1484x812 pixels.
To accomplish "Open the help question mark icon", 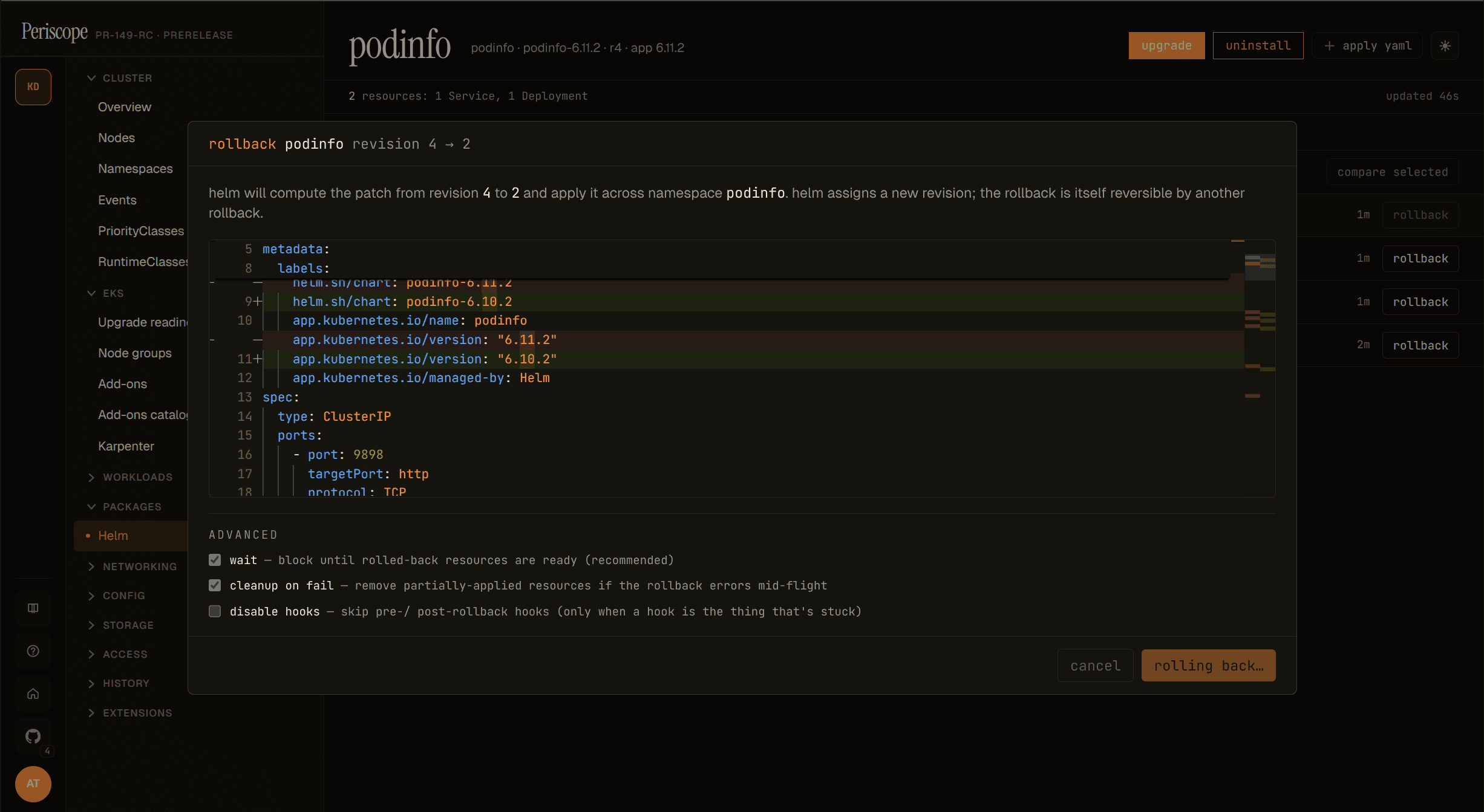I will [x=33, y=651].
